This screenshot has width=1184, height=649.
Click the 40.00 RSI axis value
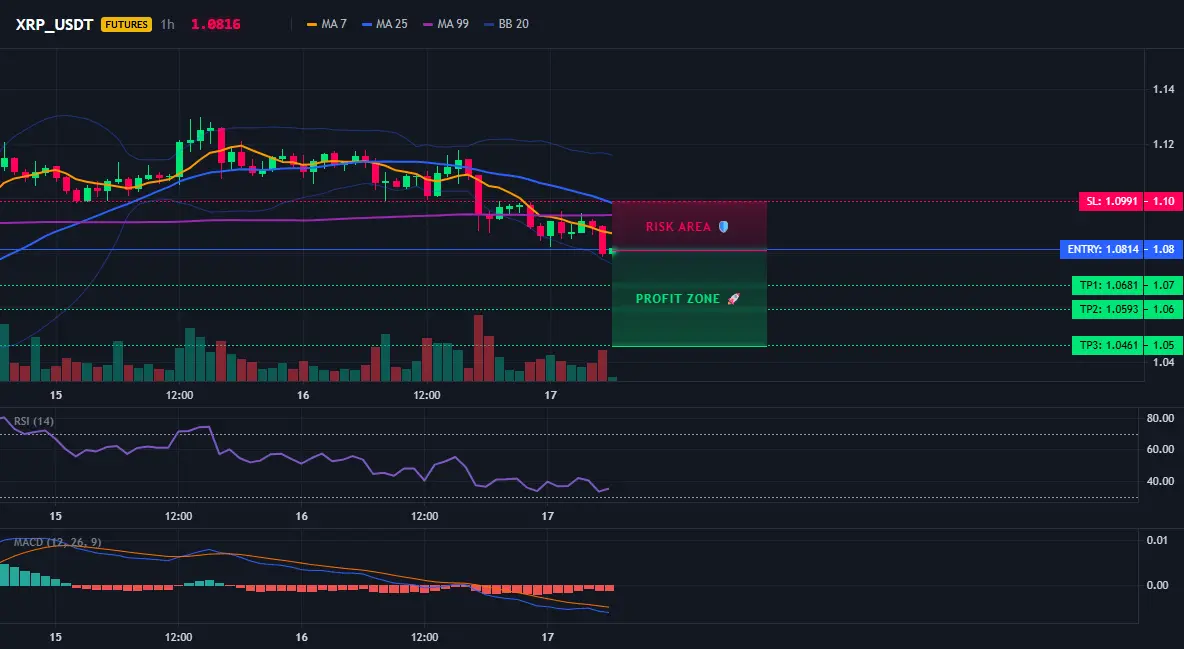[x=1160, y=481]
